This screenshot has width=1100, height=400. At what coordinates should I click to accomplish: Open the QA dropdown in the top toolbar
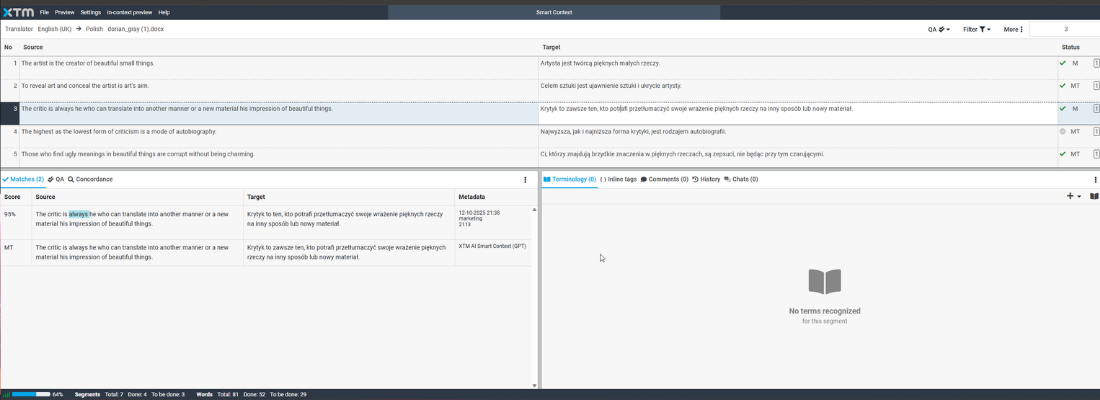[937, 29]
